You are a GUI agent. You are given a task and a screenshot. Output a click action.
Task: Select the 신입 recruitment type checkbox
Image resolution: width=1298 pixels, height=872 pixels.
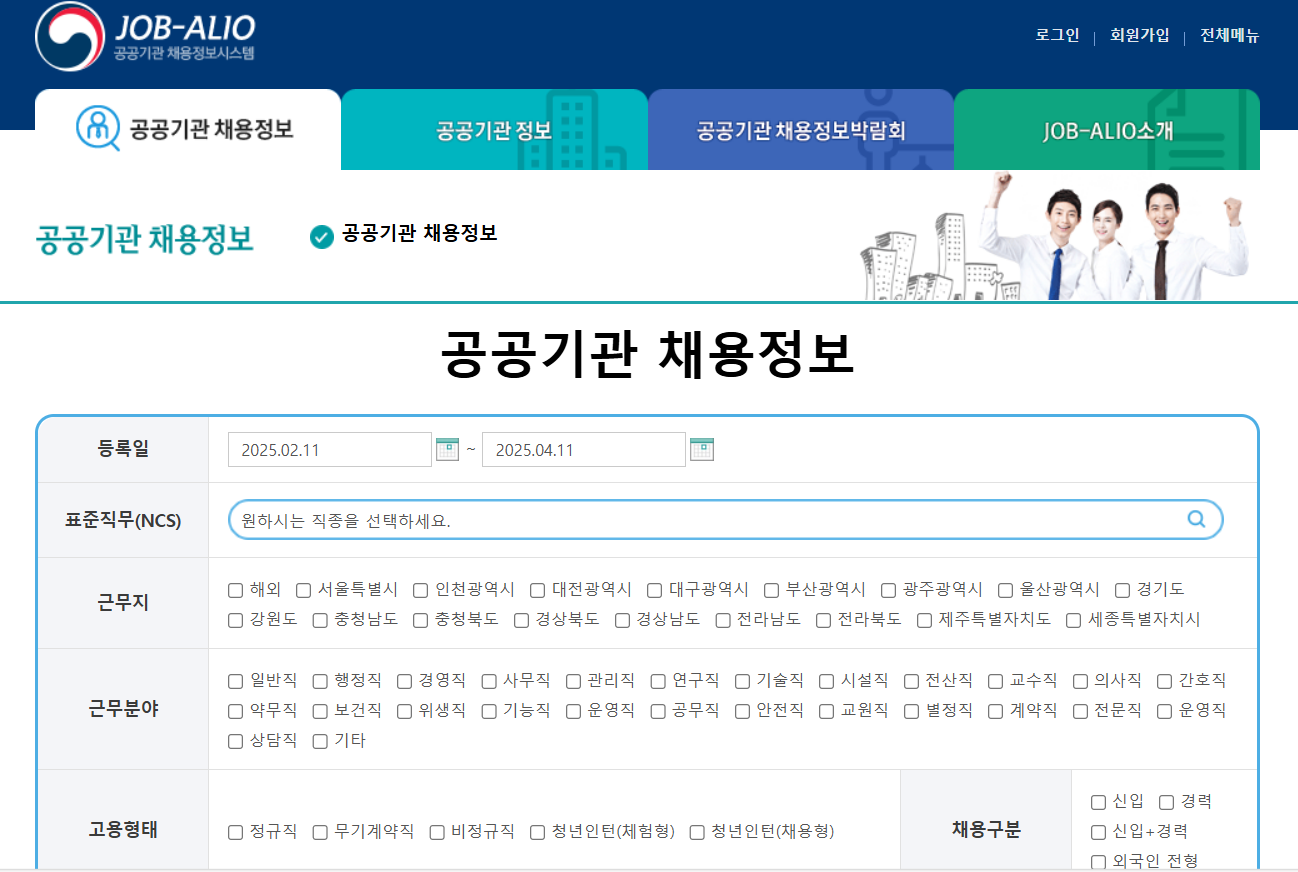coord(1097,800)
